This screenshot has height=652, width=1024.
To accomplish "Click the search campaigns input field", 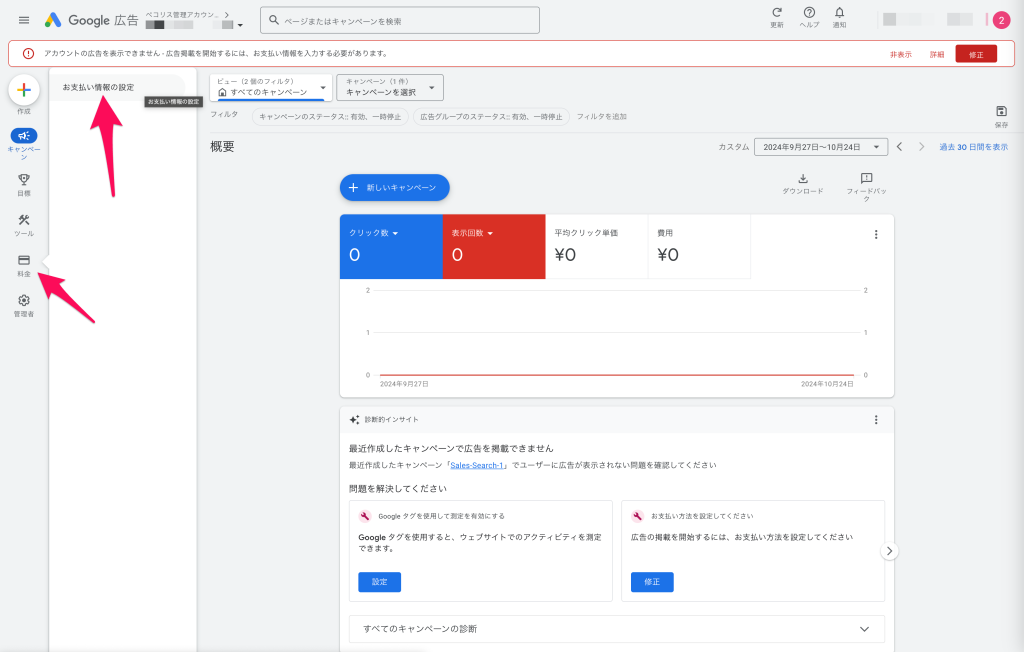I will pyautogui.click(x=400, y=20).
